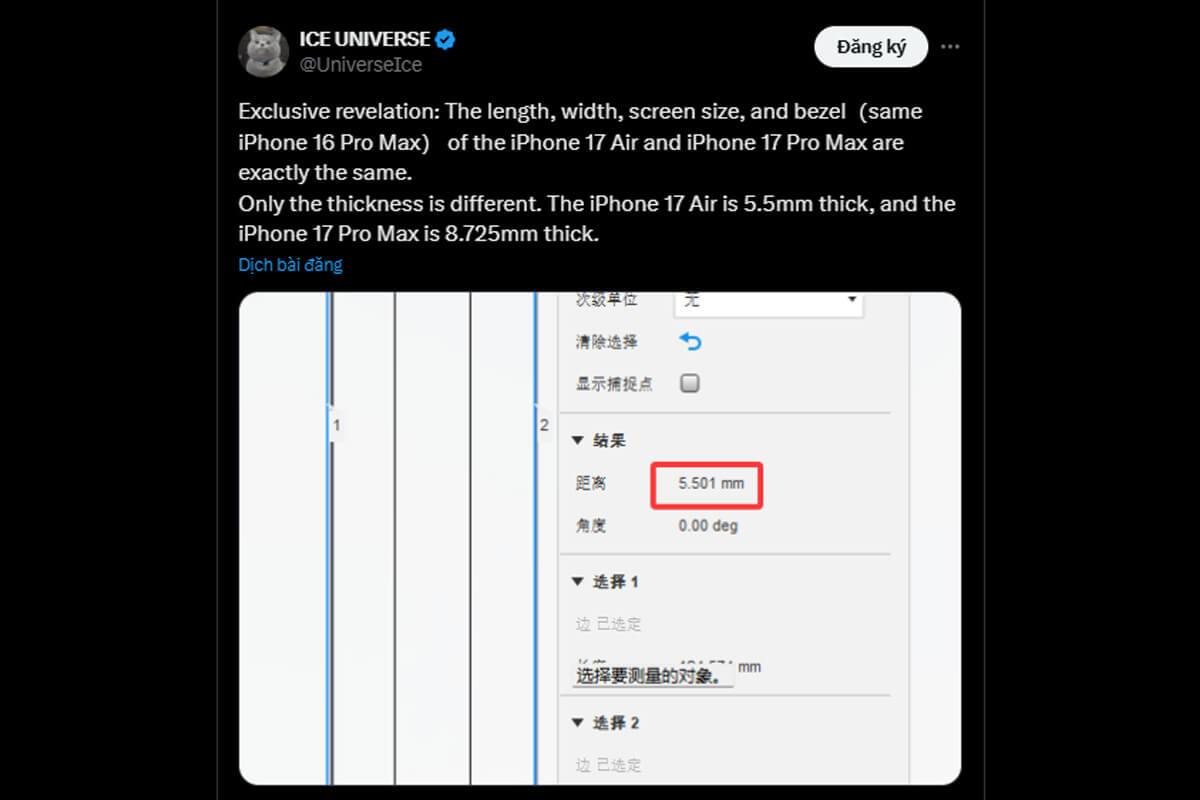Open the embedded measurement image
The image size is (1200, 800).
(x=600, y=538)
